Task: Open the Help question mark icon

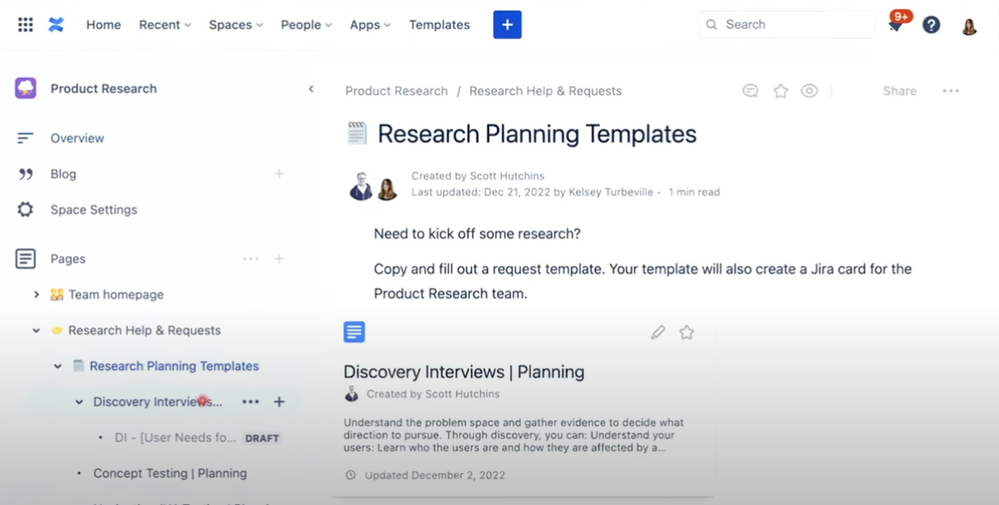Action: click(x=931, y=25)
